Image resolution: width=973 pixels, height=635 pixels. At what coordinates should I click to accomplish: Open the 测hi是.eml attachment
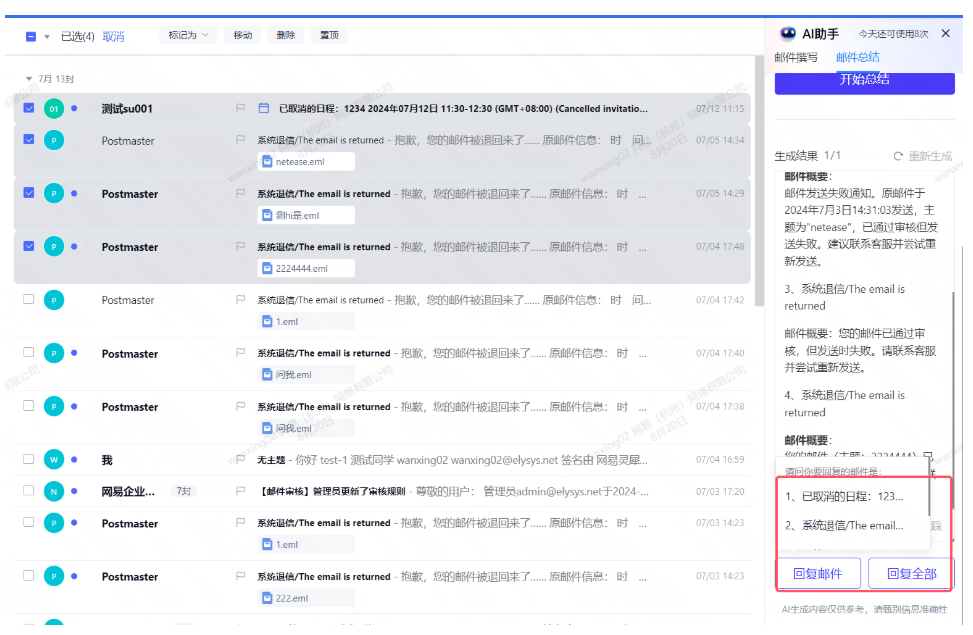(x=306, y=215)
